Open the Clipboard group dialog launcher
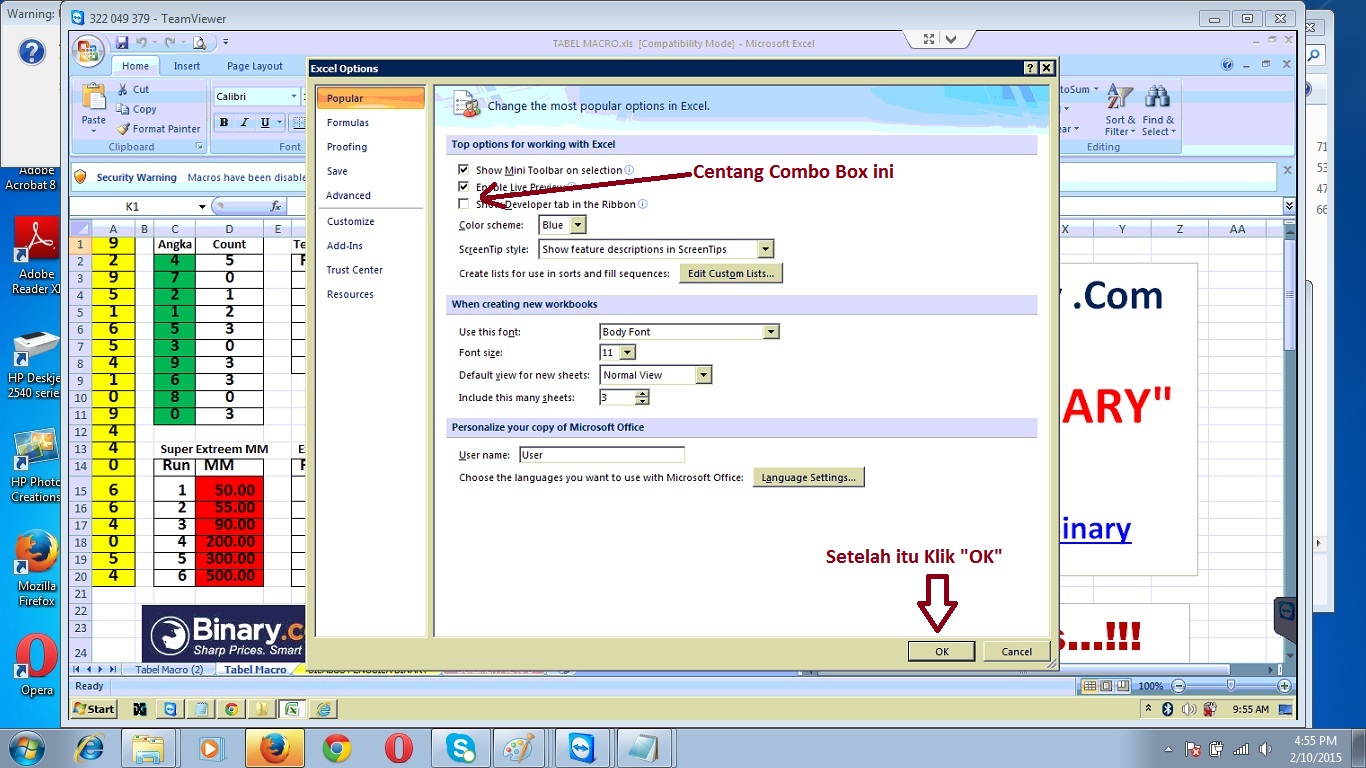Viewport: 1366px width, 768px height. tap(199, 147)
